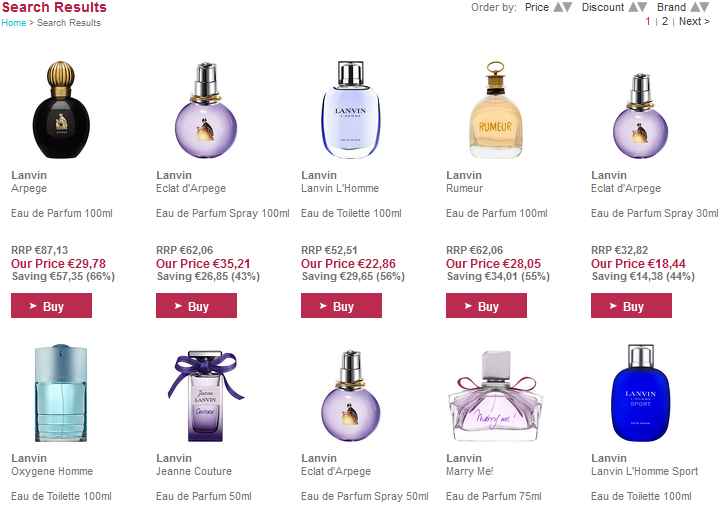728x510 pixels.
Task: Sort by Brand ascending arrow
Action: point(695,7)
